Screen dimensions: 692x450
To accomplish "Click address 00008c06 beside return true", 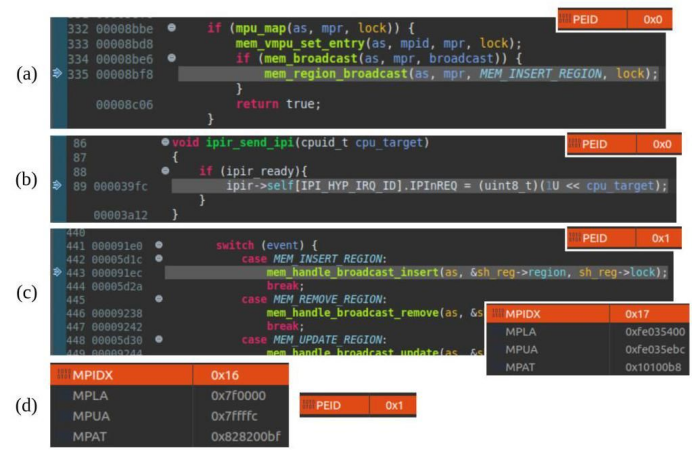I will tap(124, 105).
